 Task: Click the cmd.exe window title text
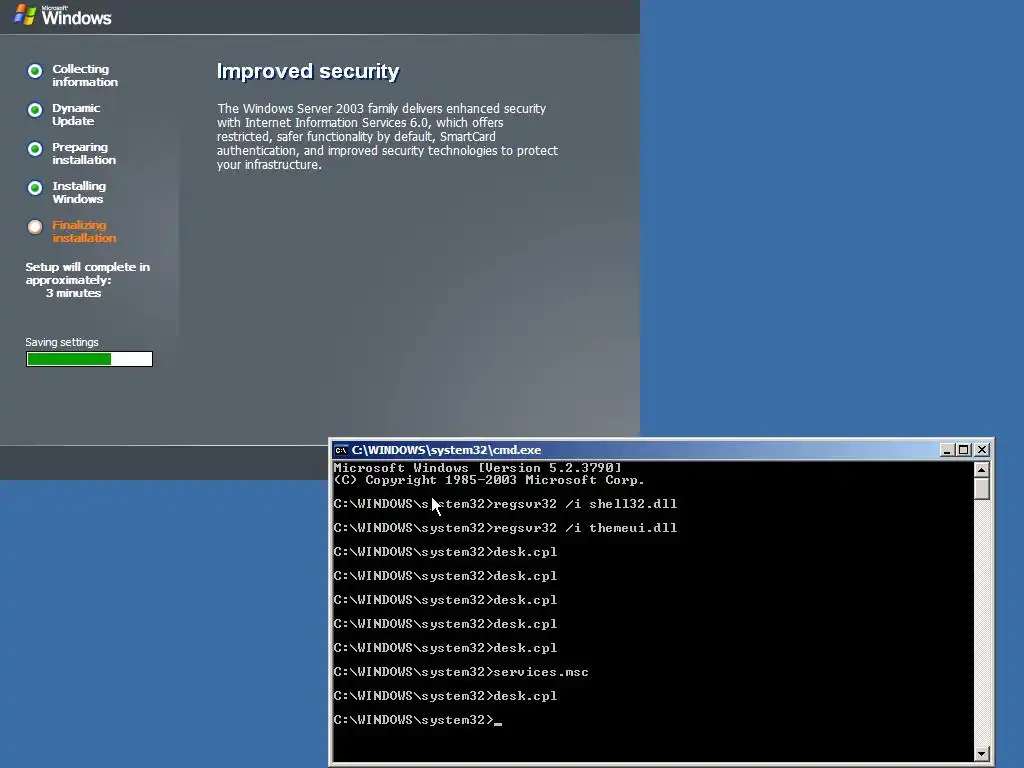click(x=446, y=450)
